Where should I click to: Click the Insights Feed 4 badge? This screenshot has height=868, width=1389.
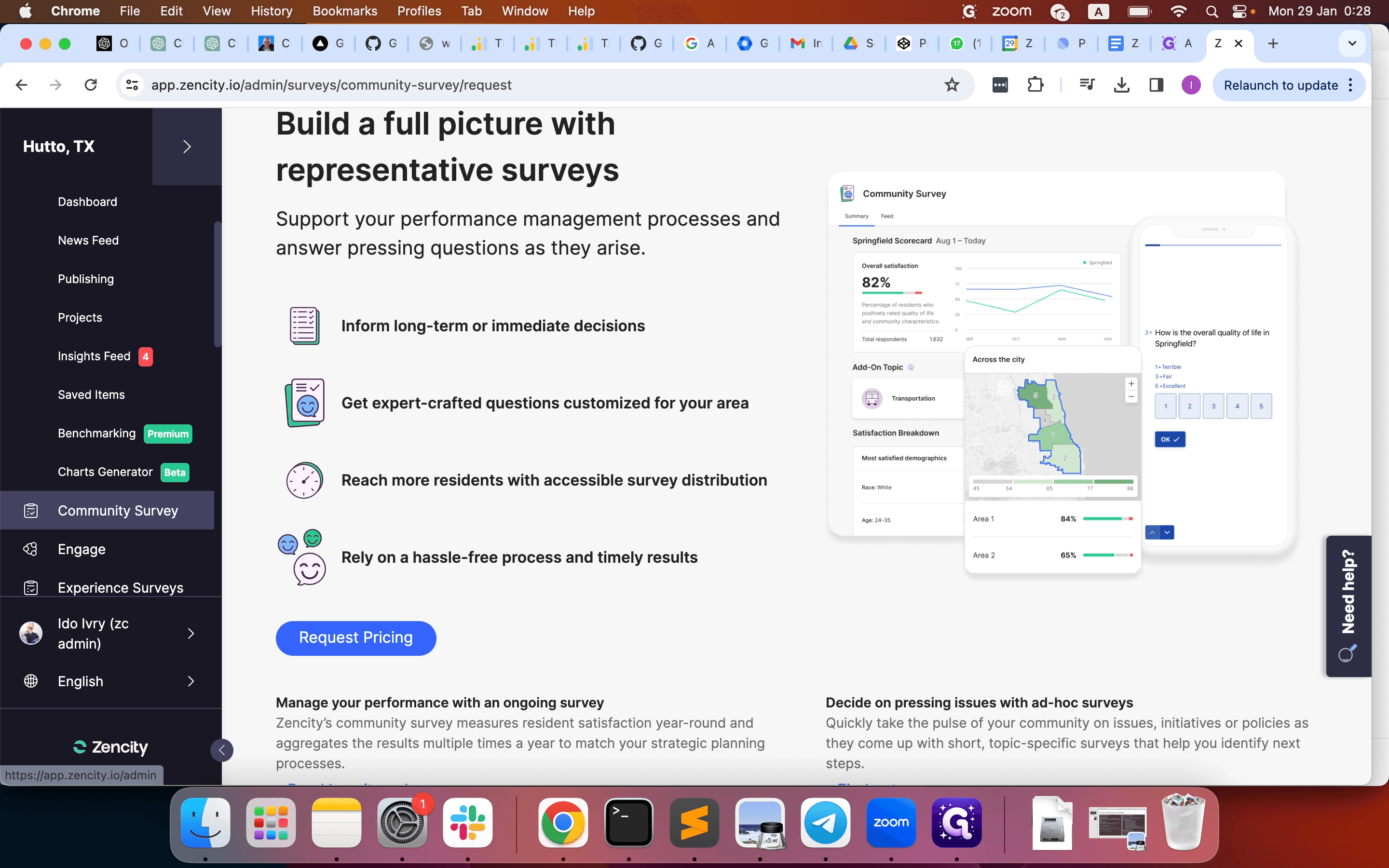coord(146,356)
